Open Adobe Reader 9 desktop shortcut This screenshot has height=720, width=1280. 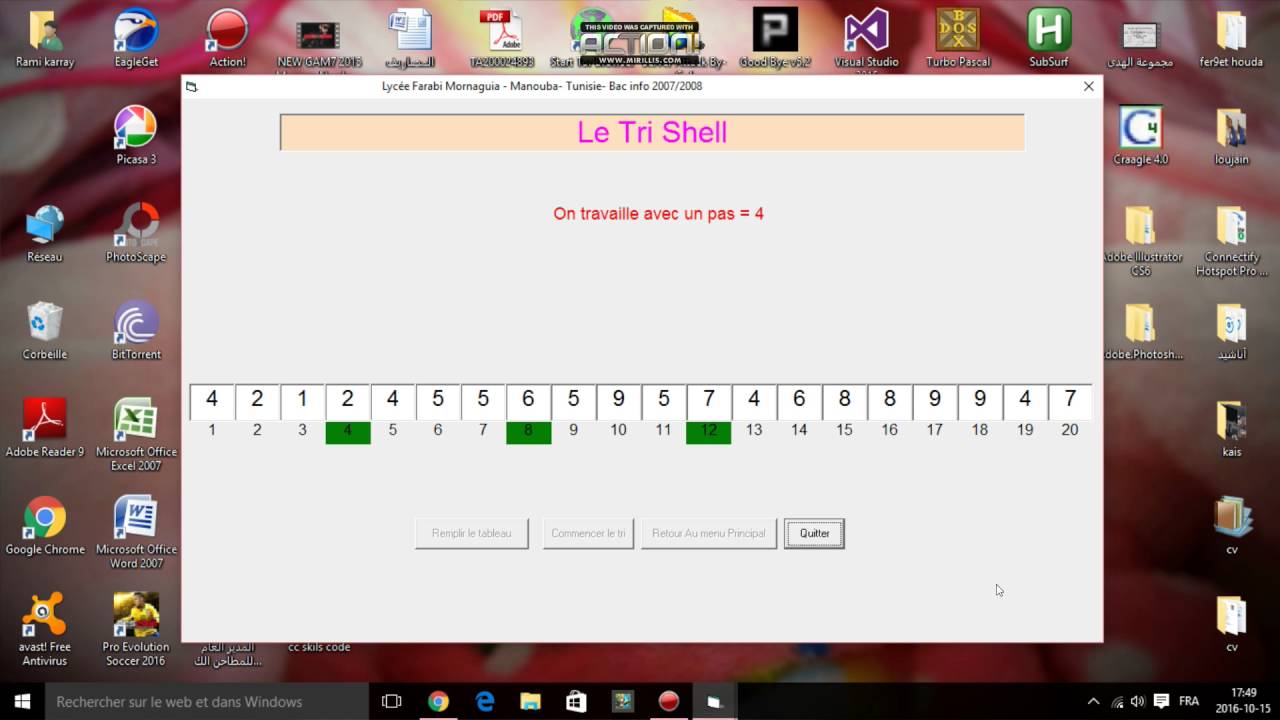pos(45,429)
